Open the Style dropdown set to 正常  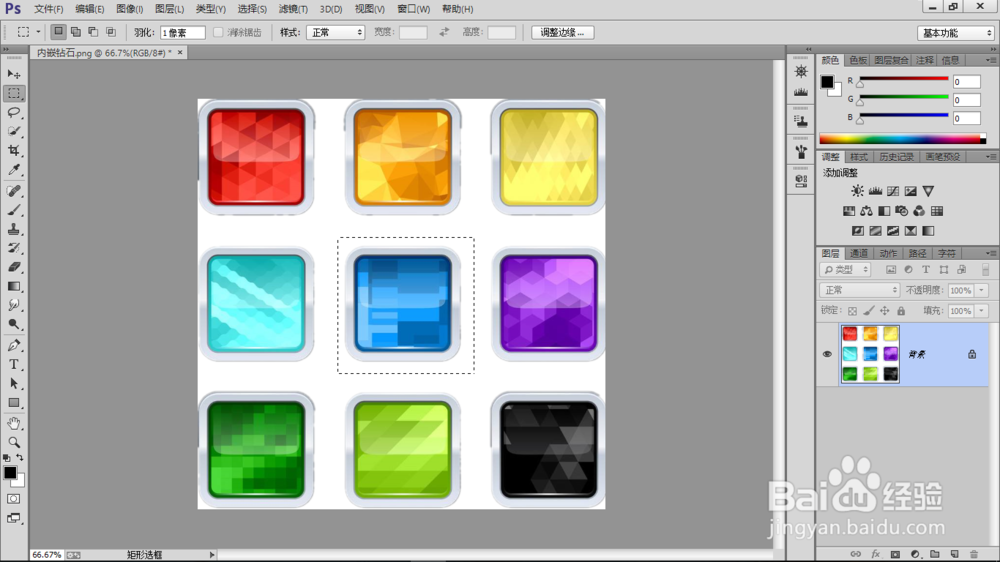click(335, 33)
